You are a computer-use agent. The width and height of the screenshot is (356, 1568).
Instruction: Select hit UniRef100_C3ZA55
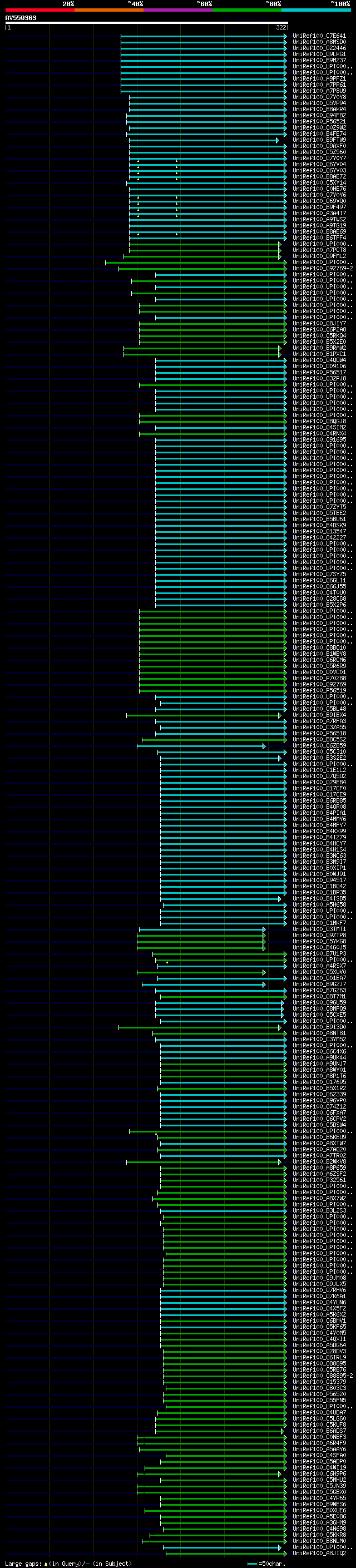pos(319,728)
